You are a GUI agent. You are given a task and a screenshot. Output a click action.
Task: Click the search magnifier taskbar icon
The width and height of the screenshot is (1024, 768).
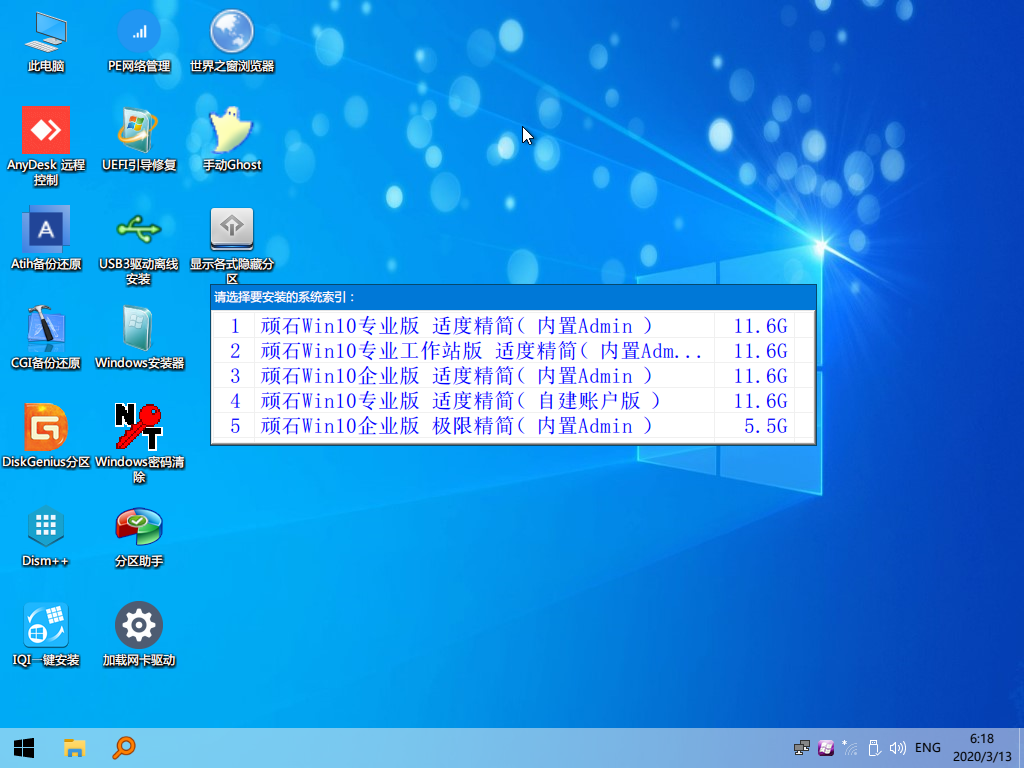point(124,747)
